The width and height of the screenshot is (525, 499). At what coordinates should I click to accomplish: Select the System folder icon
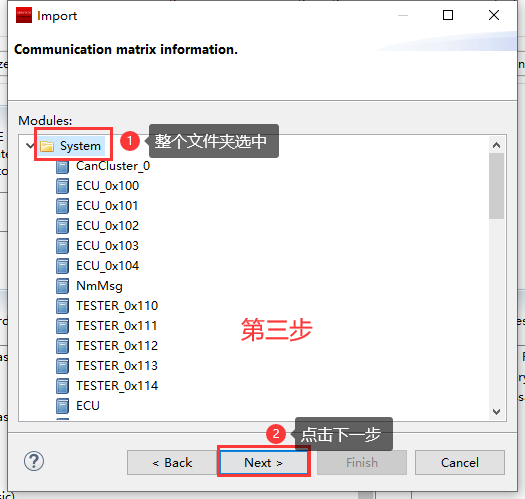point(47,146)
